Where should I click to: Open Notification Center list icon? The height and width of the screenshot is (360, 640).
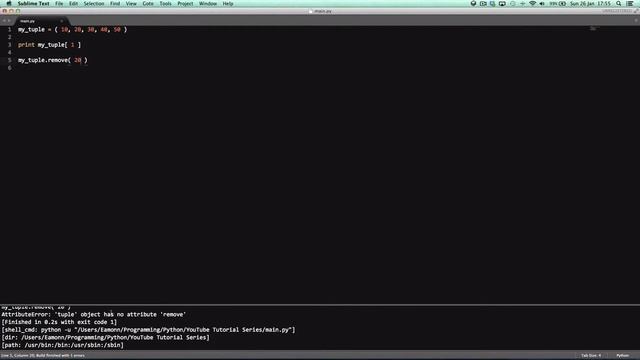(630, 4)
